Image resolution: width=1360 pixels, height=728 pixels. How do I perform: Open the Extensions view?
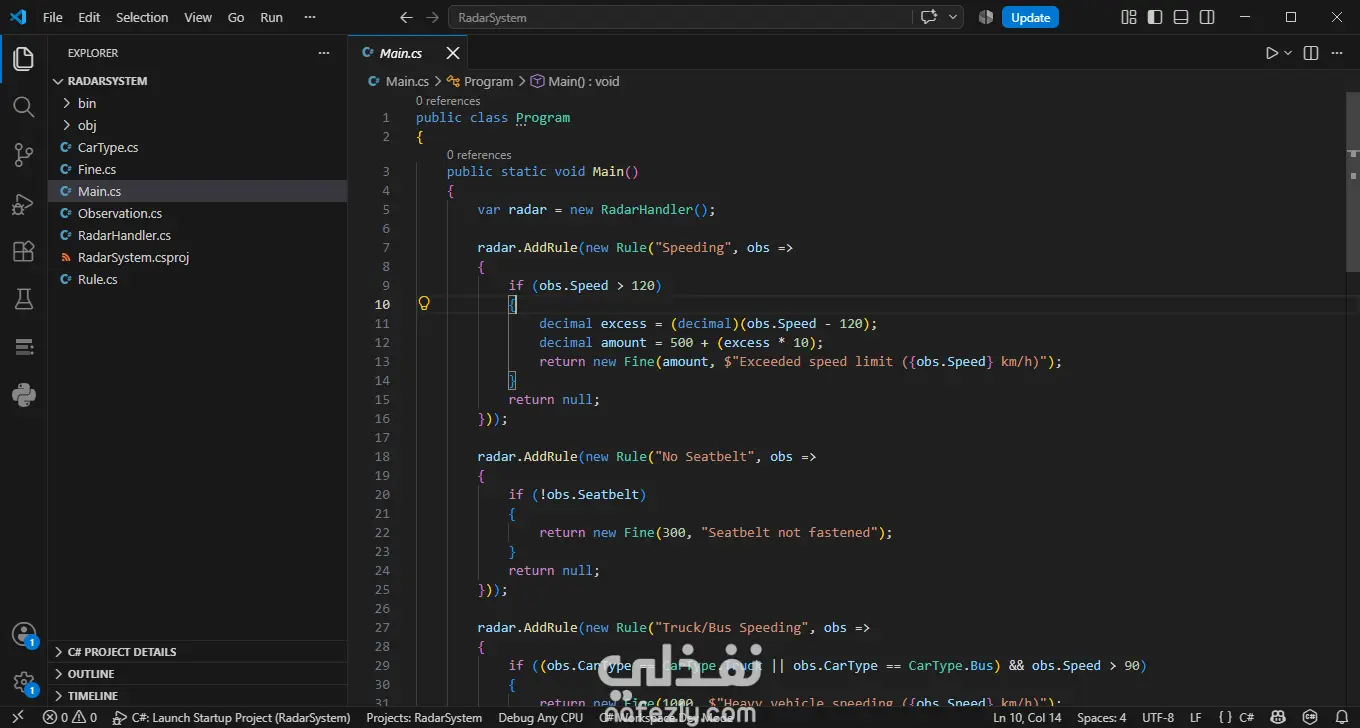(23, 252)
